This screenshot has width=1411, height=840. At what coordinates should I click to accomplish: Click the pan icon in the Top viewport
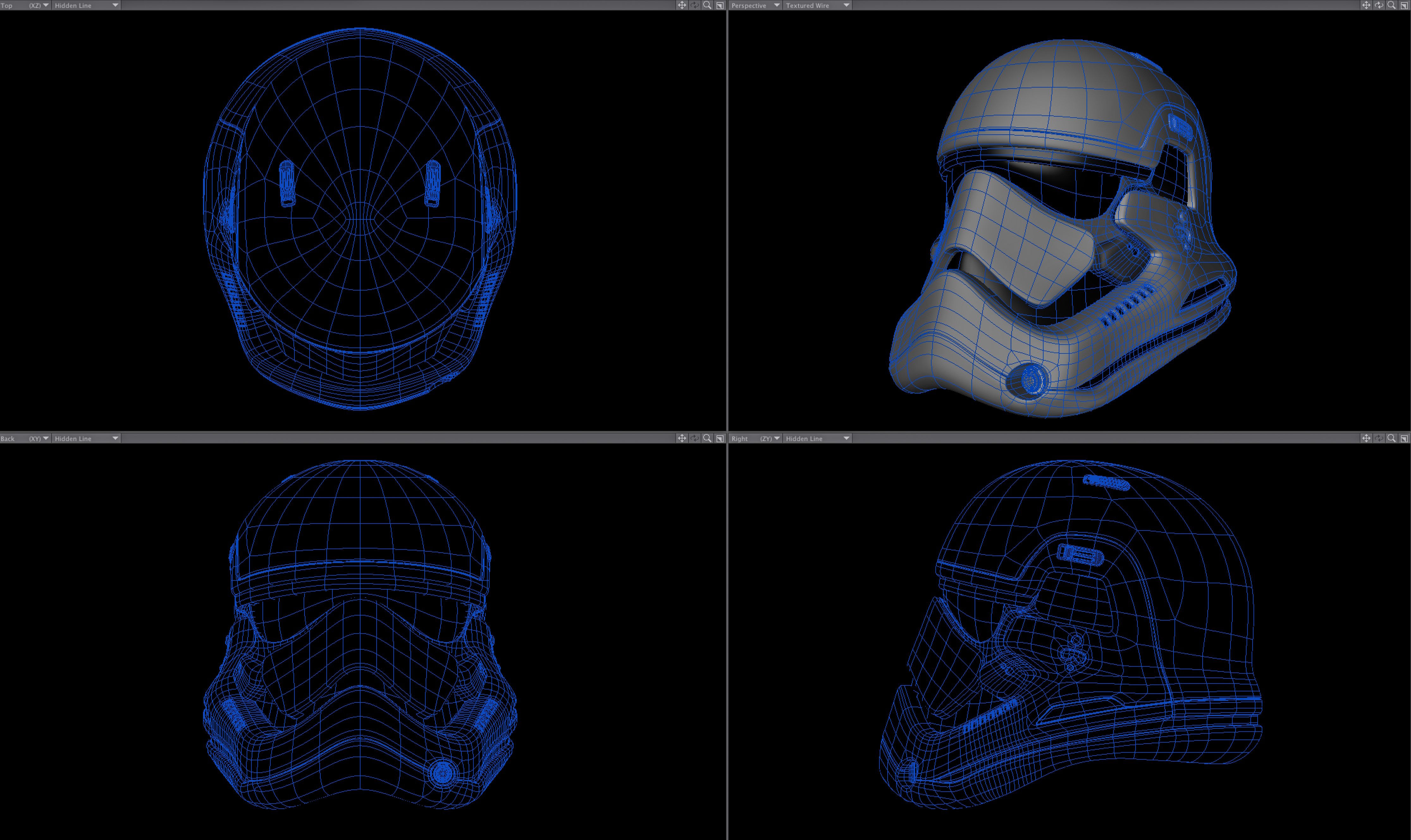(x=682, y=5)
